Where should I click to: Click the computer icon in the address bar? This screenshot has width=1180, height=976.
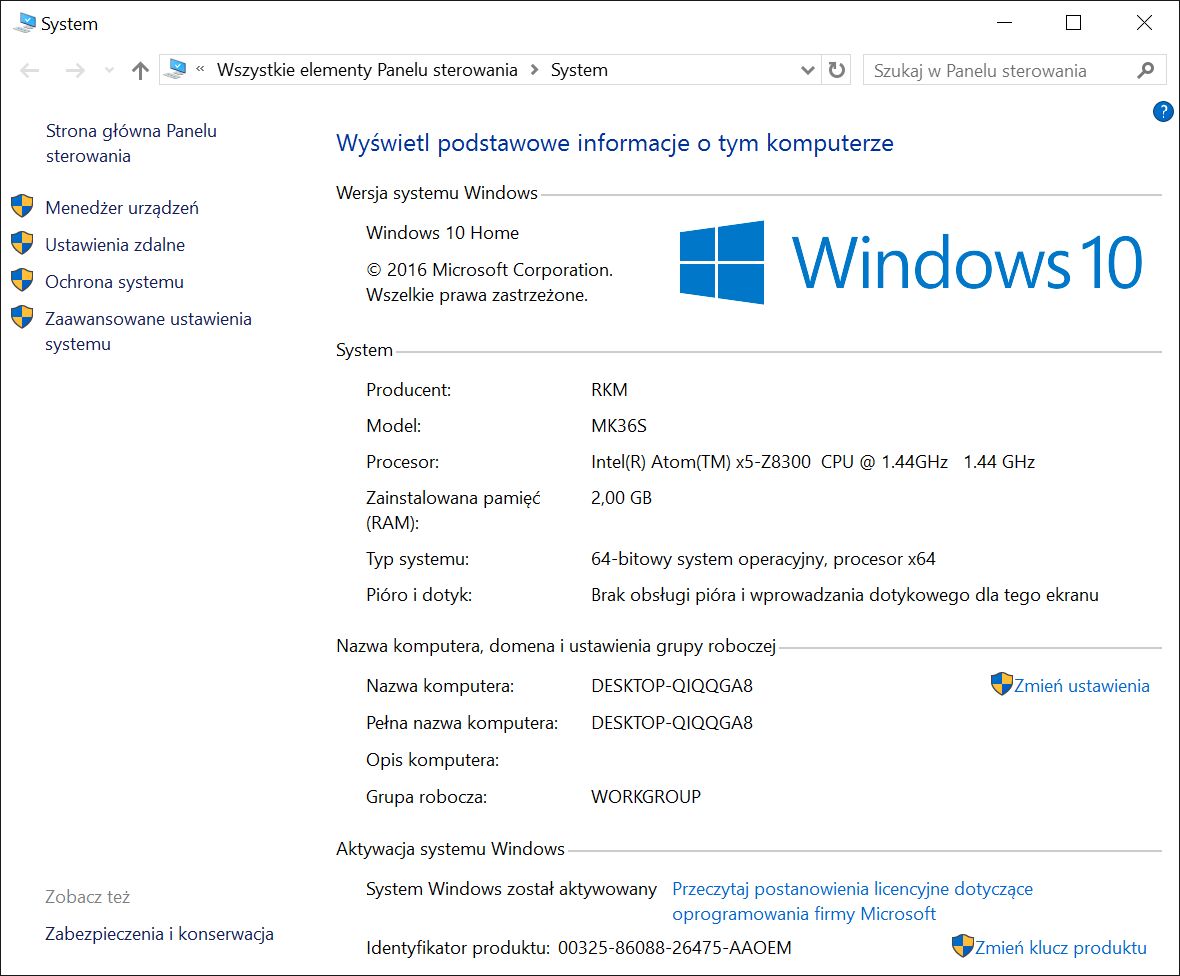click(175, 69)
